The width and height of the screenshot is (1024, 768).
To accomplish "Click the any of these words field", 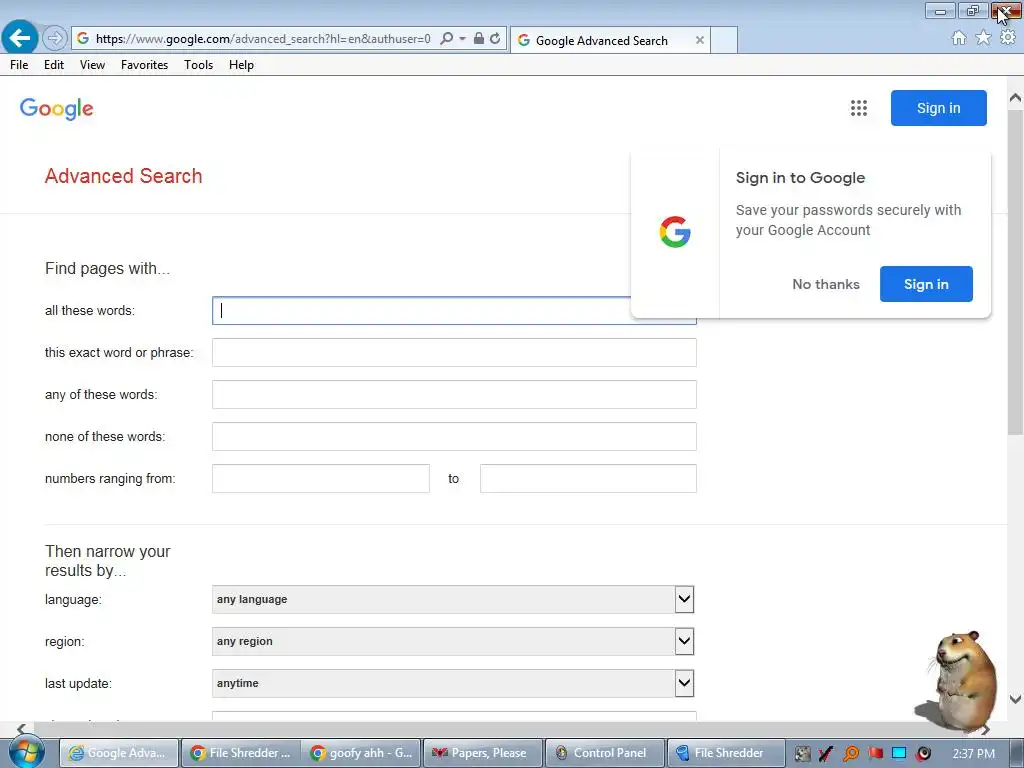I will [x=454, y=394].
